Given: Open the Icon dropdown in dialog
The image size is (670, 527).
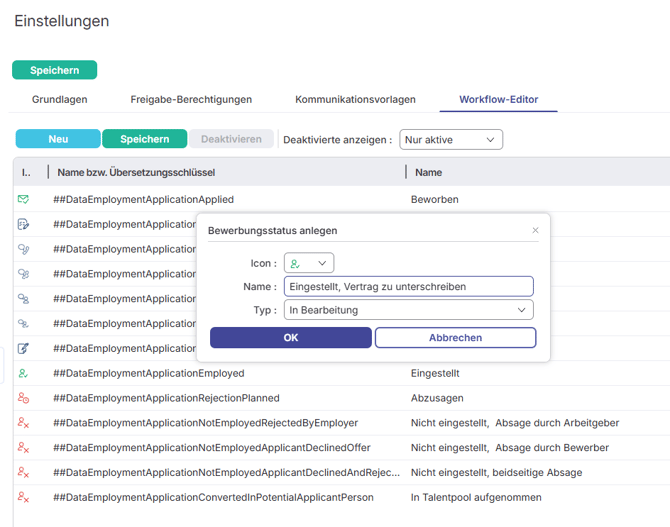Looking at the screenshot, I should (309, 263).
